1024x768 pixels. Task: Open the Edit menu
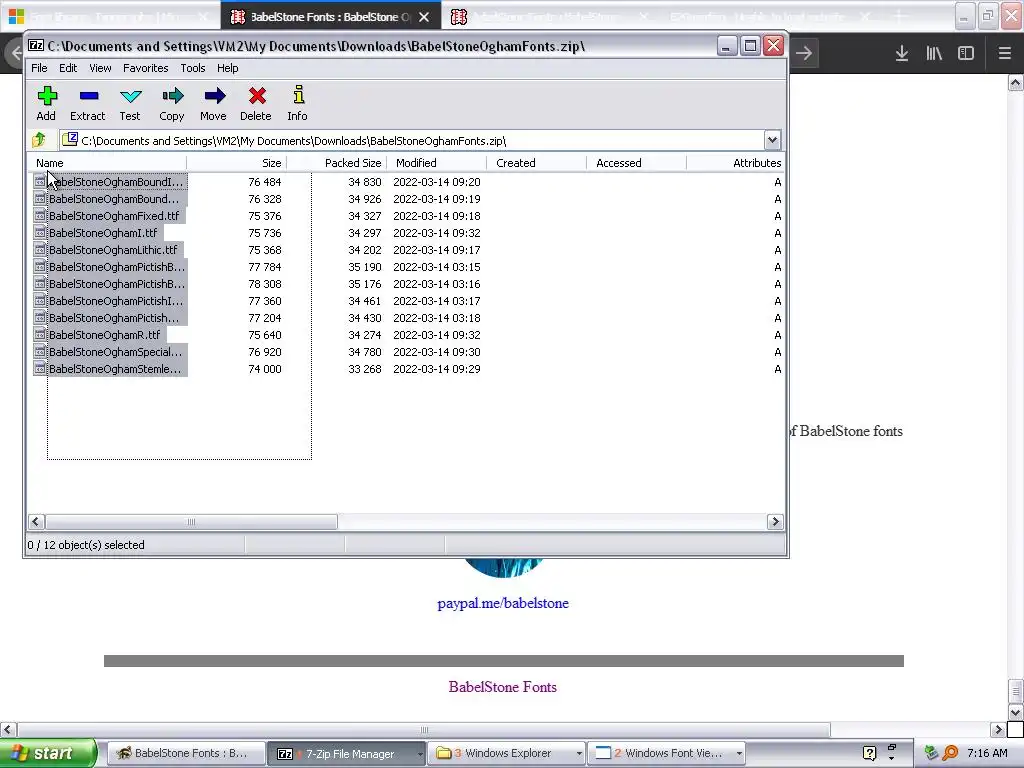68,68
